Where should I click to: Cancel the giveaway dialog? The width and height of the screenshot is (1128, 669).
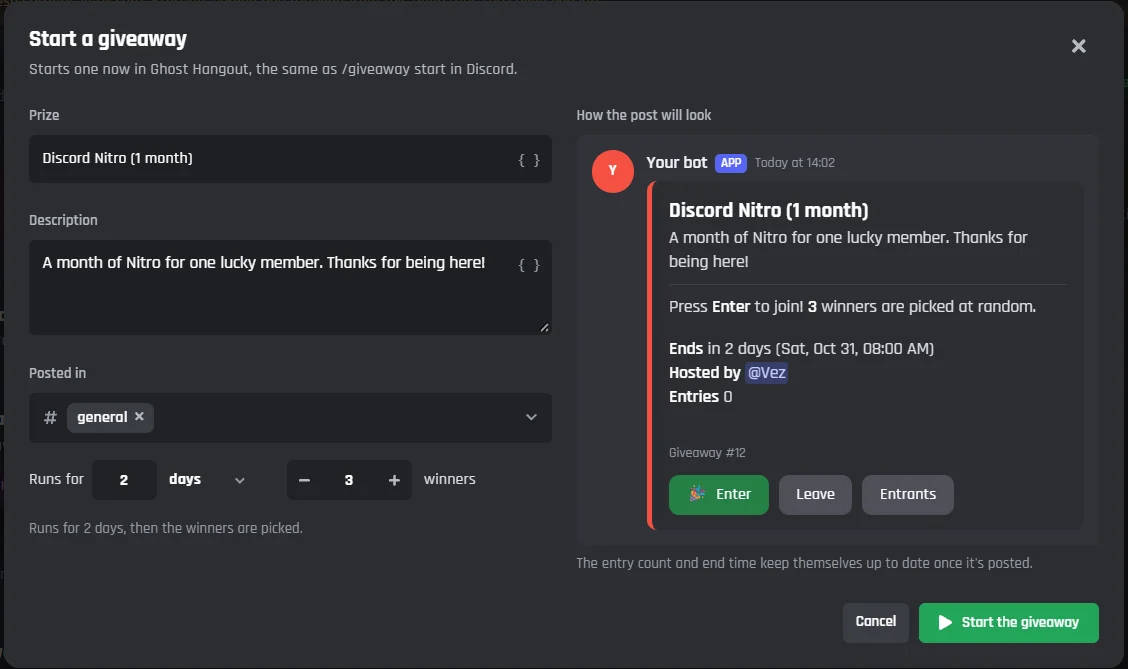click(875, 622)
